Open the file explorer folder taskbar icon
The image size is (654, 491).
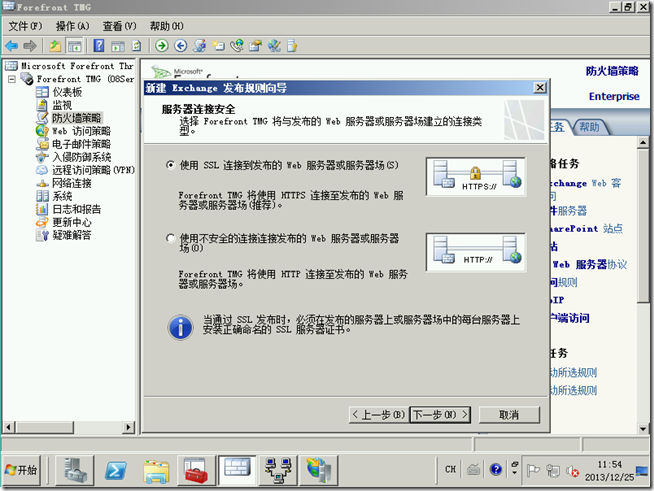tap(156, 470)
